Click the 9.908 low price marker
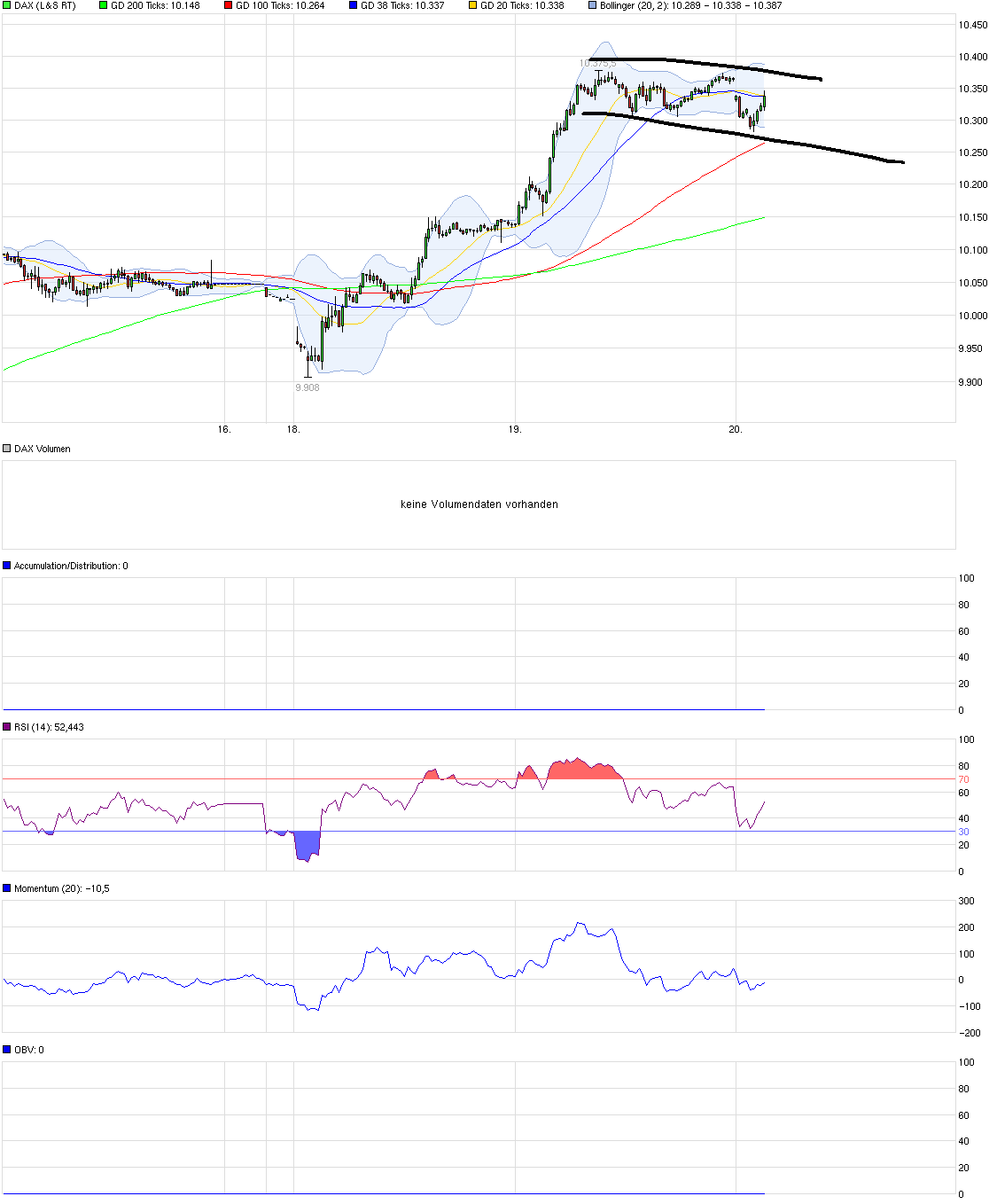 307,388
